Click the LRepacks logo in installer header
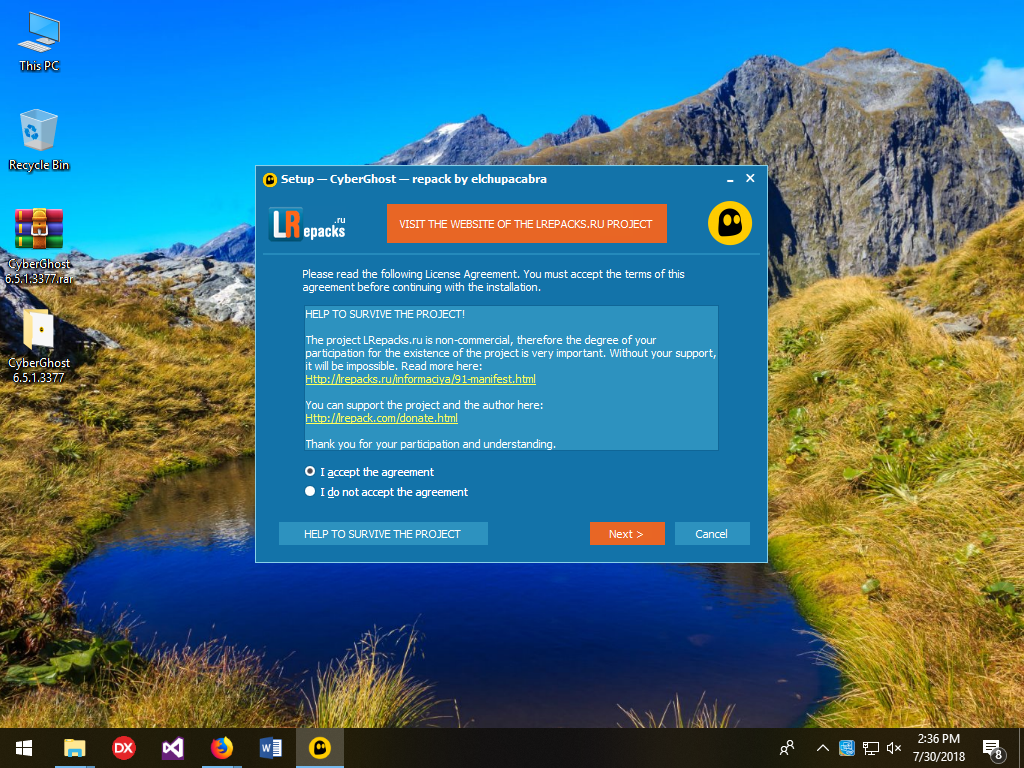Viewport: 1024px width, 768px height. (307, 224)
